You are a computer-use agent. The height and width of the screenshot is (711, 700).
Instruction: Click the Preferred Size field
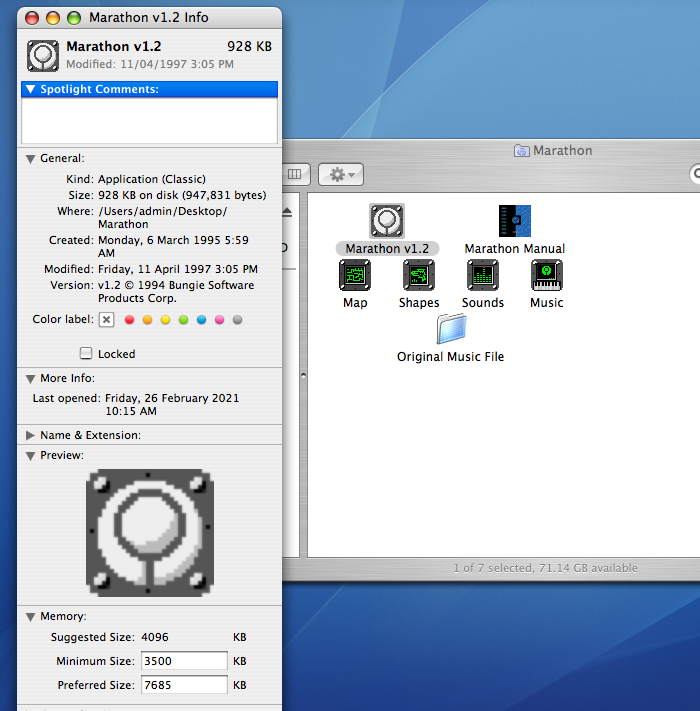(184, 685)
